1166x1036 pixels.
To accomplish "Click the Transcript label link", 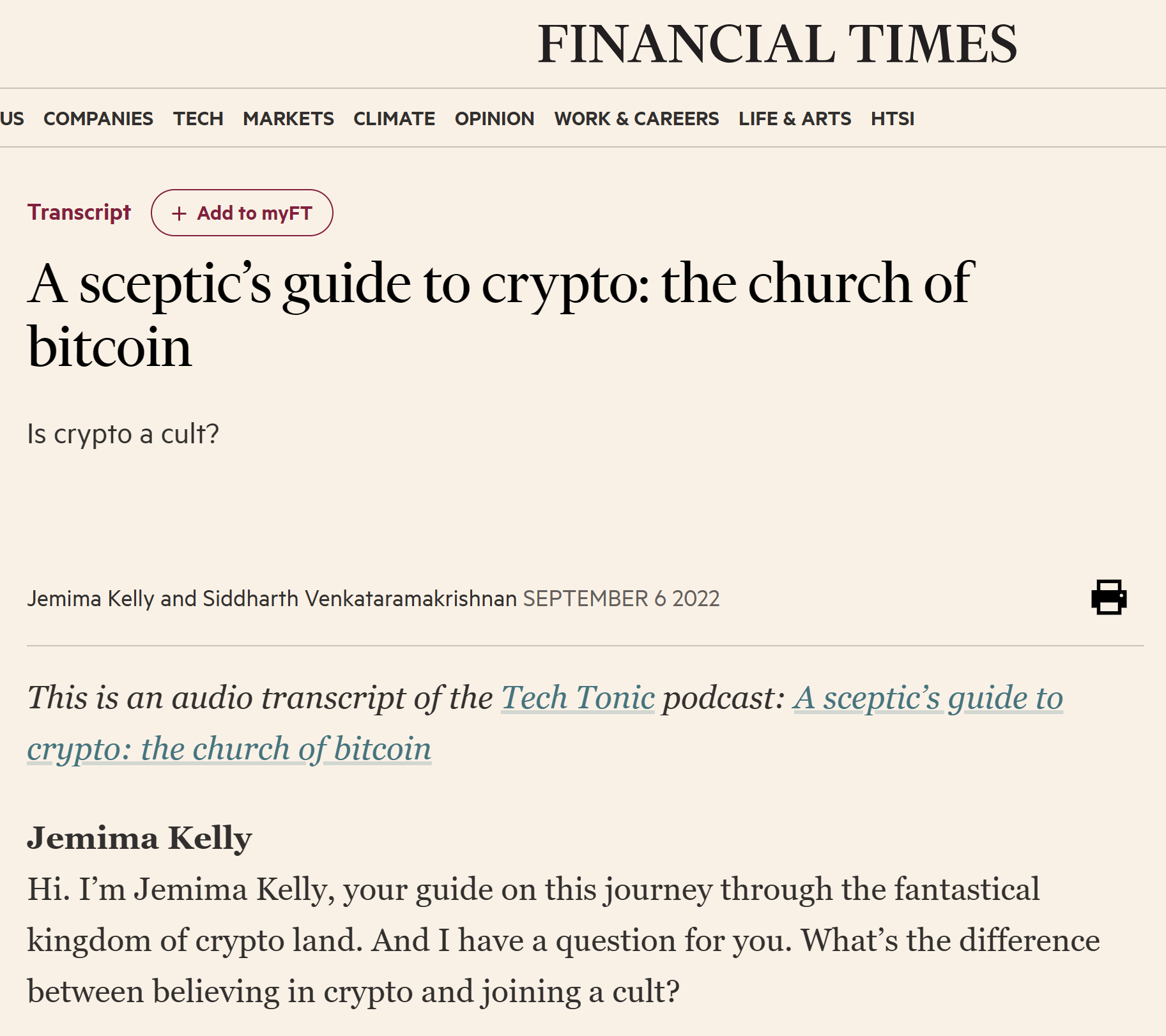I will (81, 212).
